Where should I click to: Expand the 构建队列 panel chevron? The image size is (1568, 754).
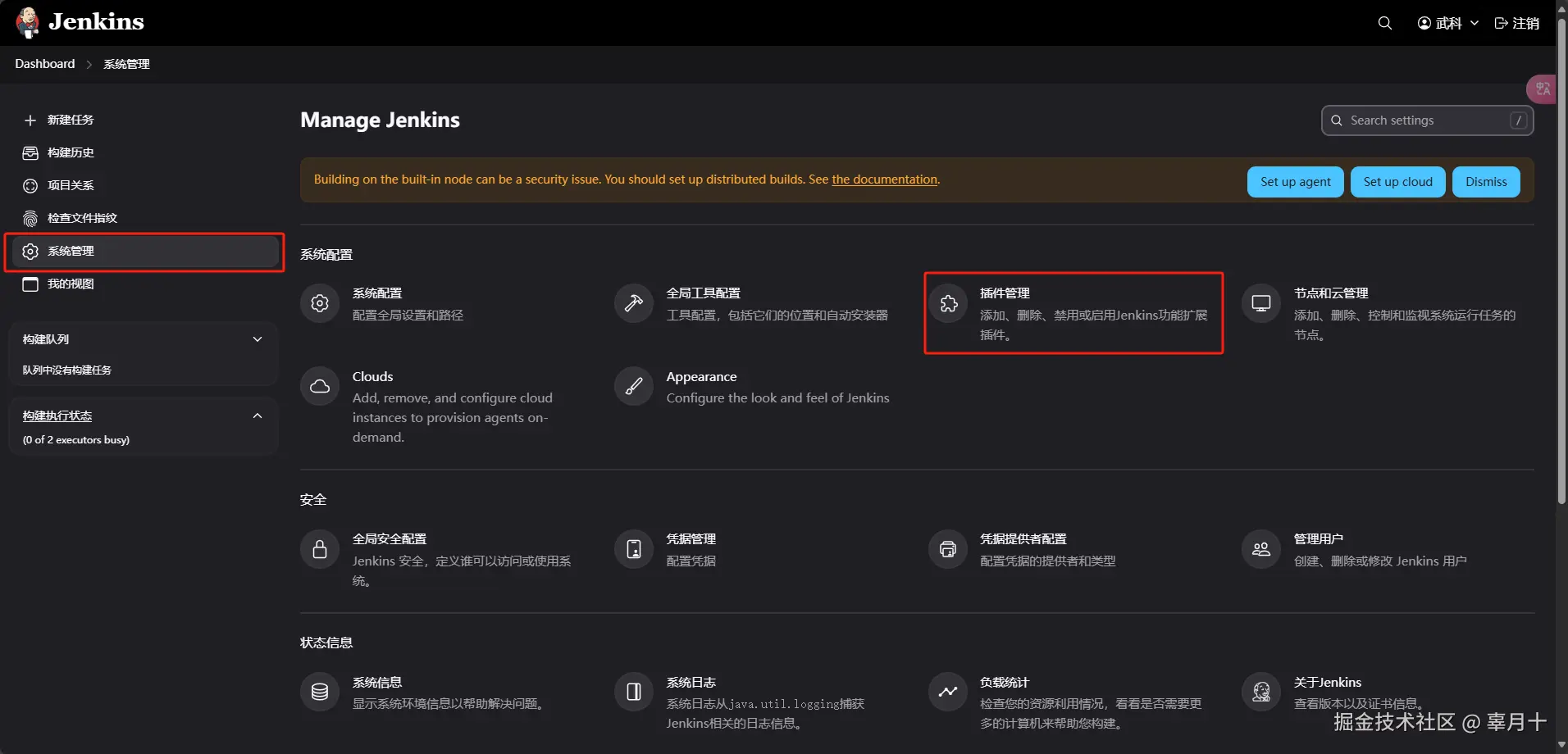point(258,339)
